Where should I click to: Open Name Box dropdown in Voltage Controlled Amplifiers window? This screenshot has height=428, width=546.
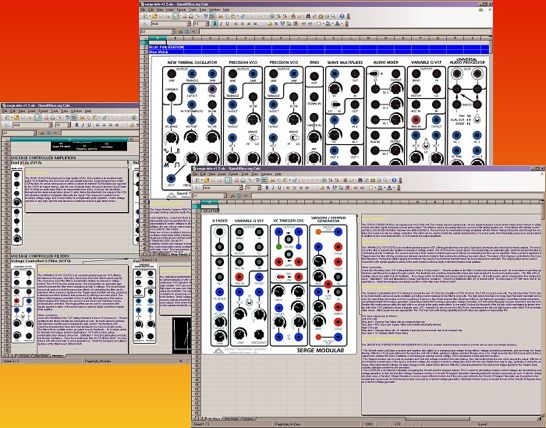34,133
